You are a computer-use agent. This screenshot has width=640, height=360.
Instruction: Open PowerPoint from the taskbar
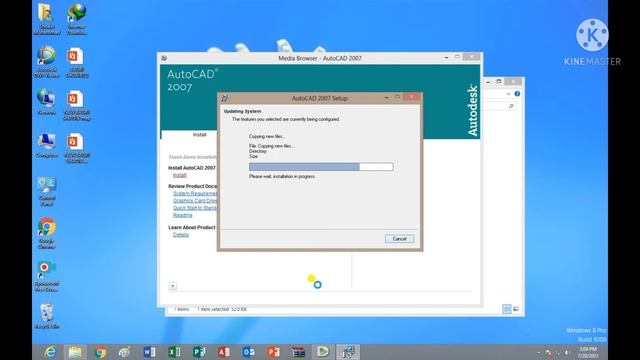tap(273, 352)
